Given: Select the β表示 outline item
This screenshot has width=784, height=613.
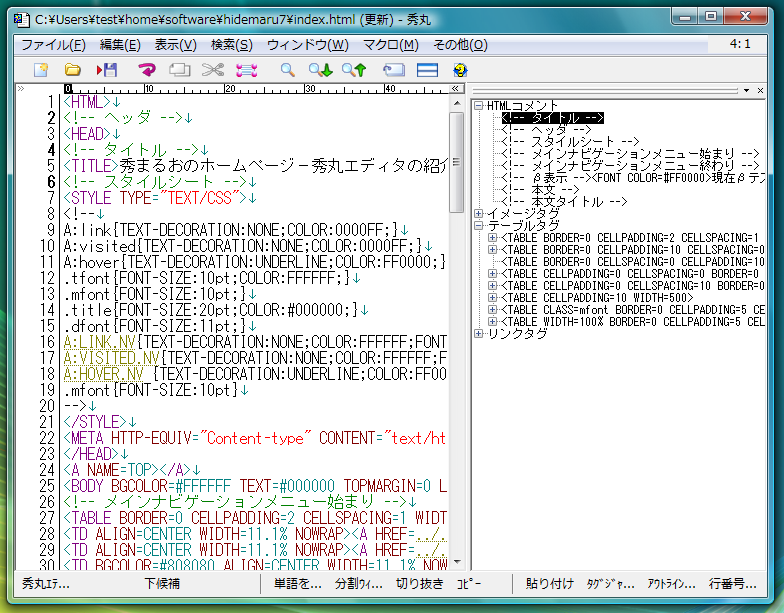Looking at the screenshot, I should coord(633,178).
